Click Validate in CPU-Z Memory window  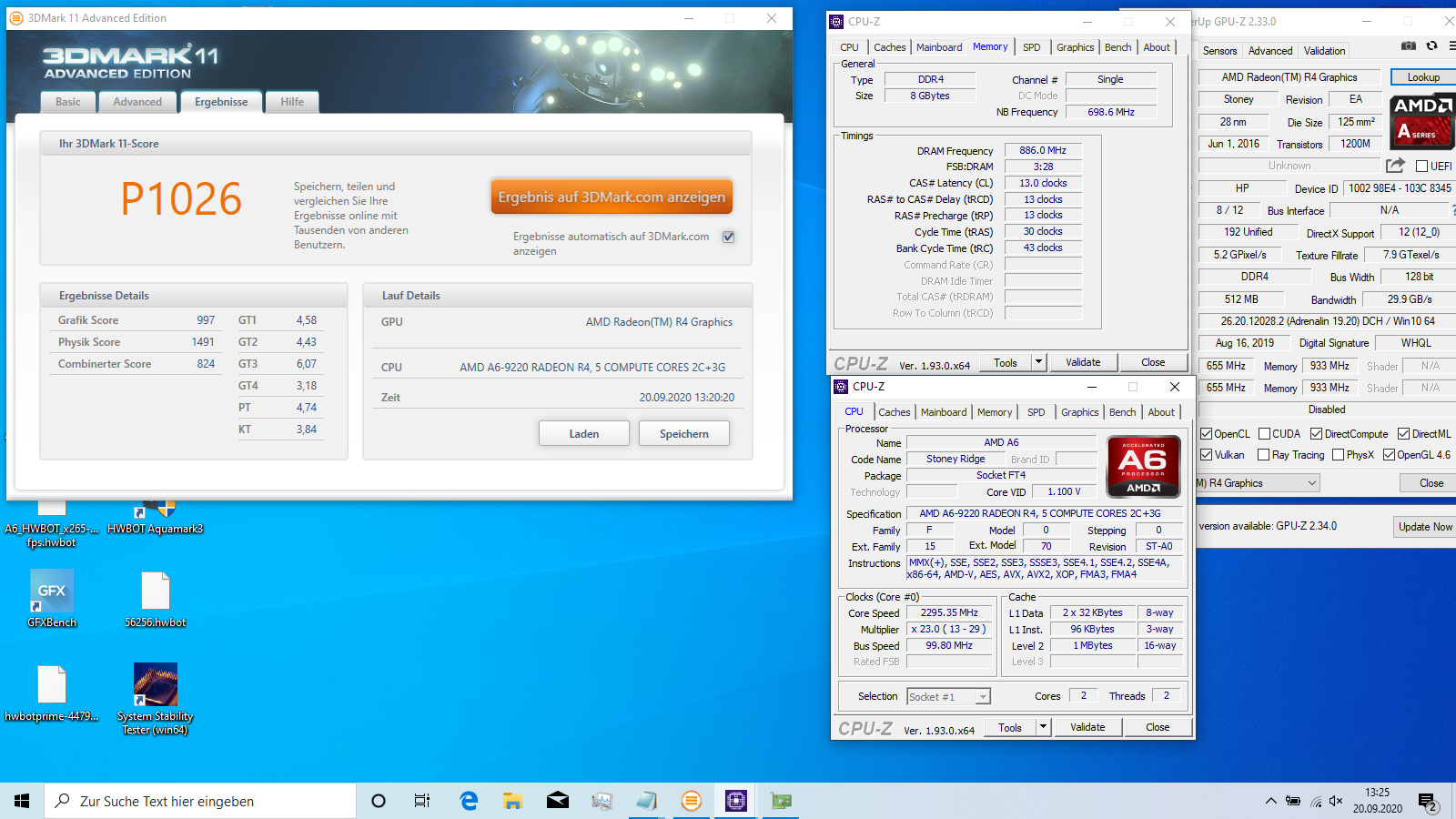click(x=1083, y=362)
